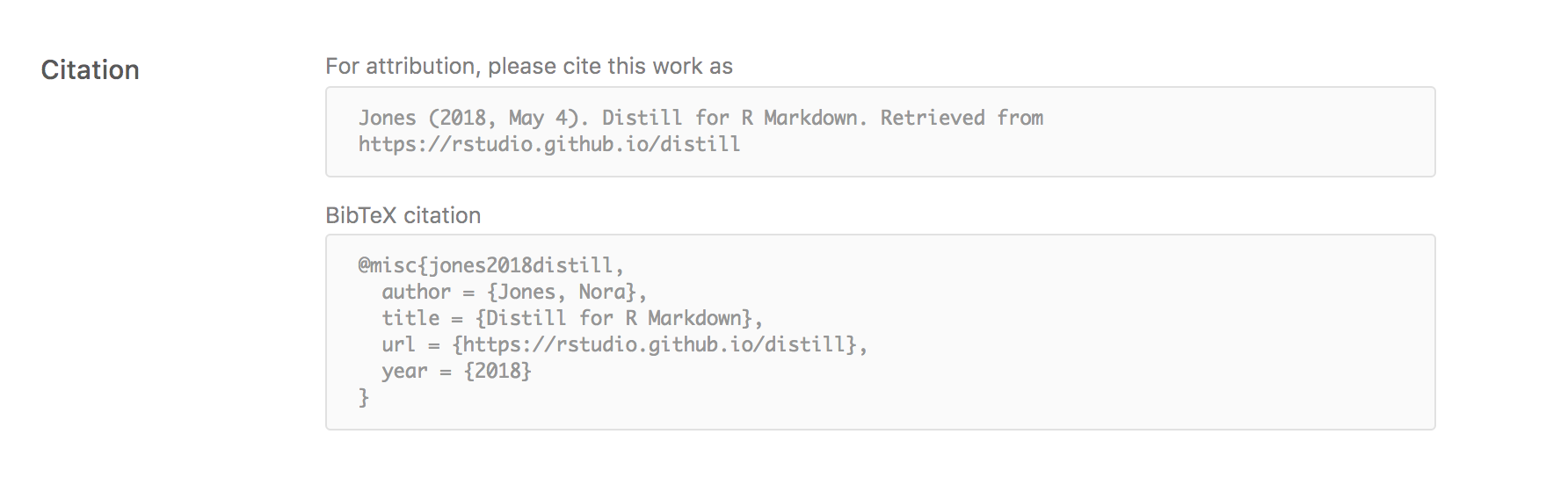Click the "year = {2018}" line
Image resolution: width=1568 pixels, height=492 pixels.
click(456, 371)
